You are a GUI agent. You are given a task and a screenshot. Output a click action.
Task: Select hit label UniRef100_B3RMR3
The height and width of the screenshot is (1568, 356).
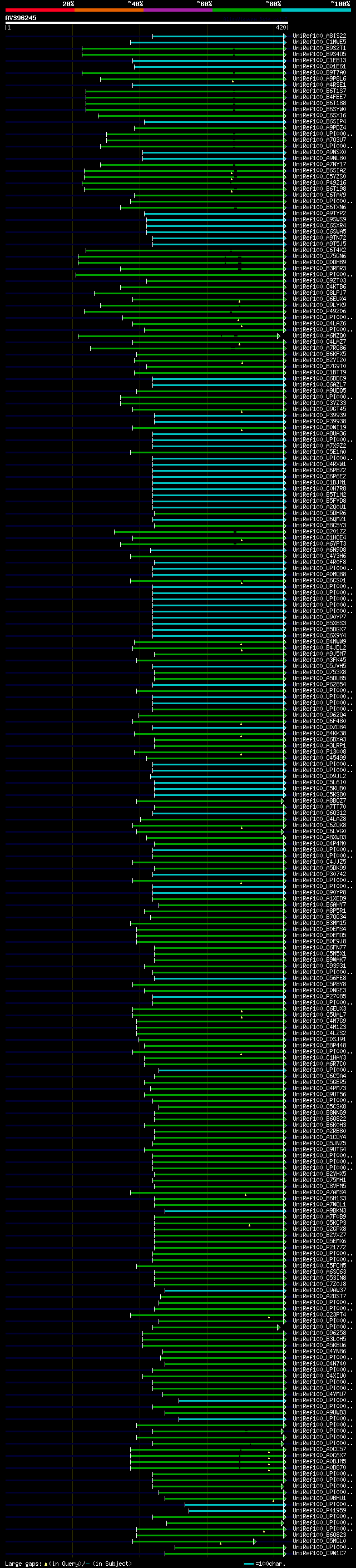point(319,269)
